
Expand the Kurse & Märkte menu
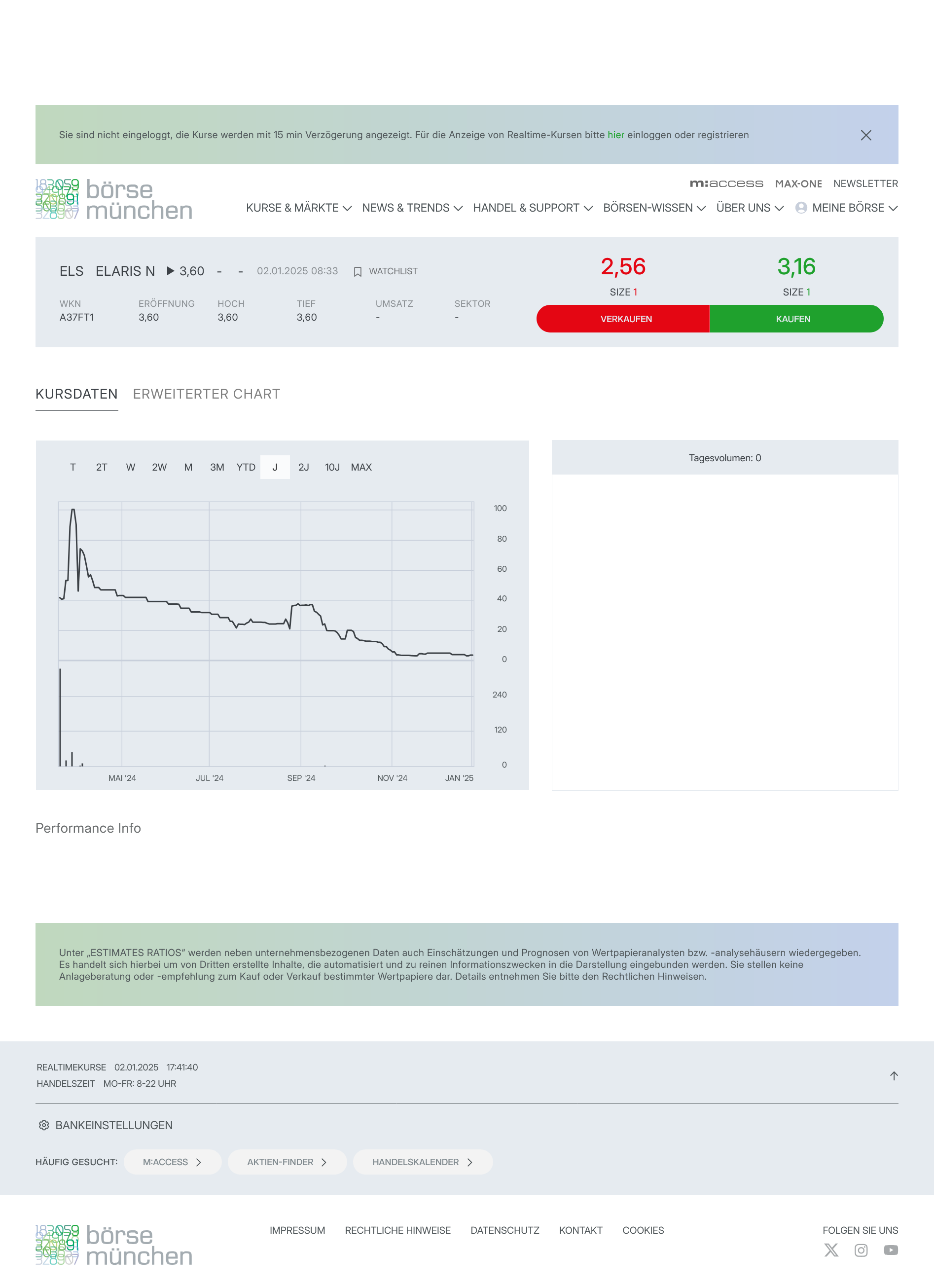pyautogui.click(x=299, y=208)
